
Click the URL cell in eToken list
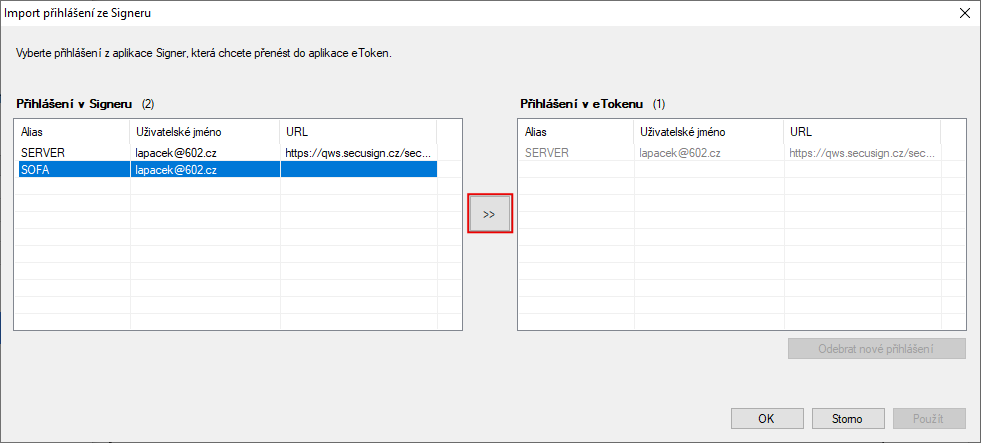(862, 153)
